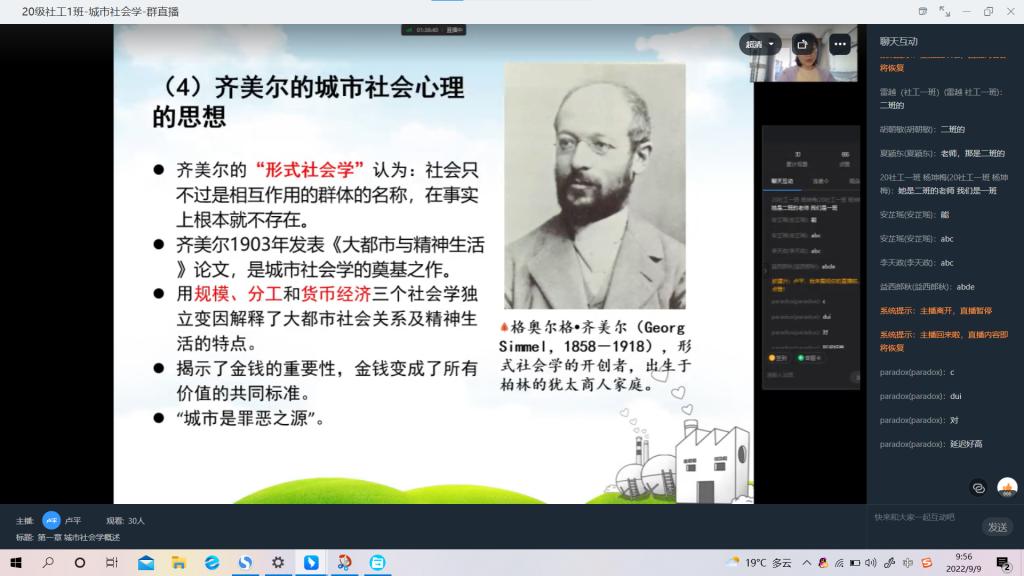Select the 聊天互动 chat panel header
The image size is (1024, 576).
click(899, 41)
